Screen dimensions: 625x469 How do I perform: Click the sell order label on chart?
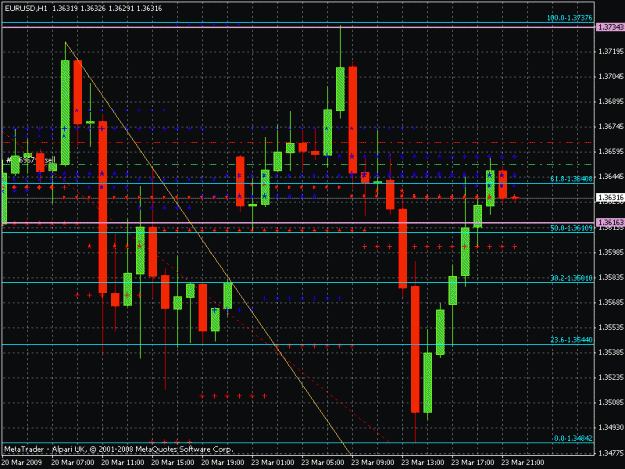pos(30,160)
